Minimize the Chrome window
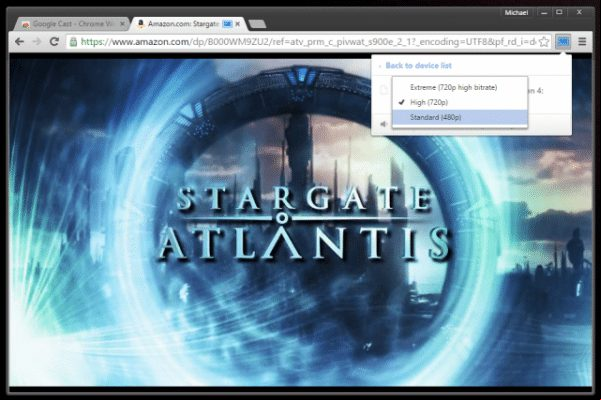Screen dimensions: 601x400 click(544, 13)
